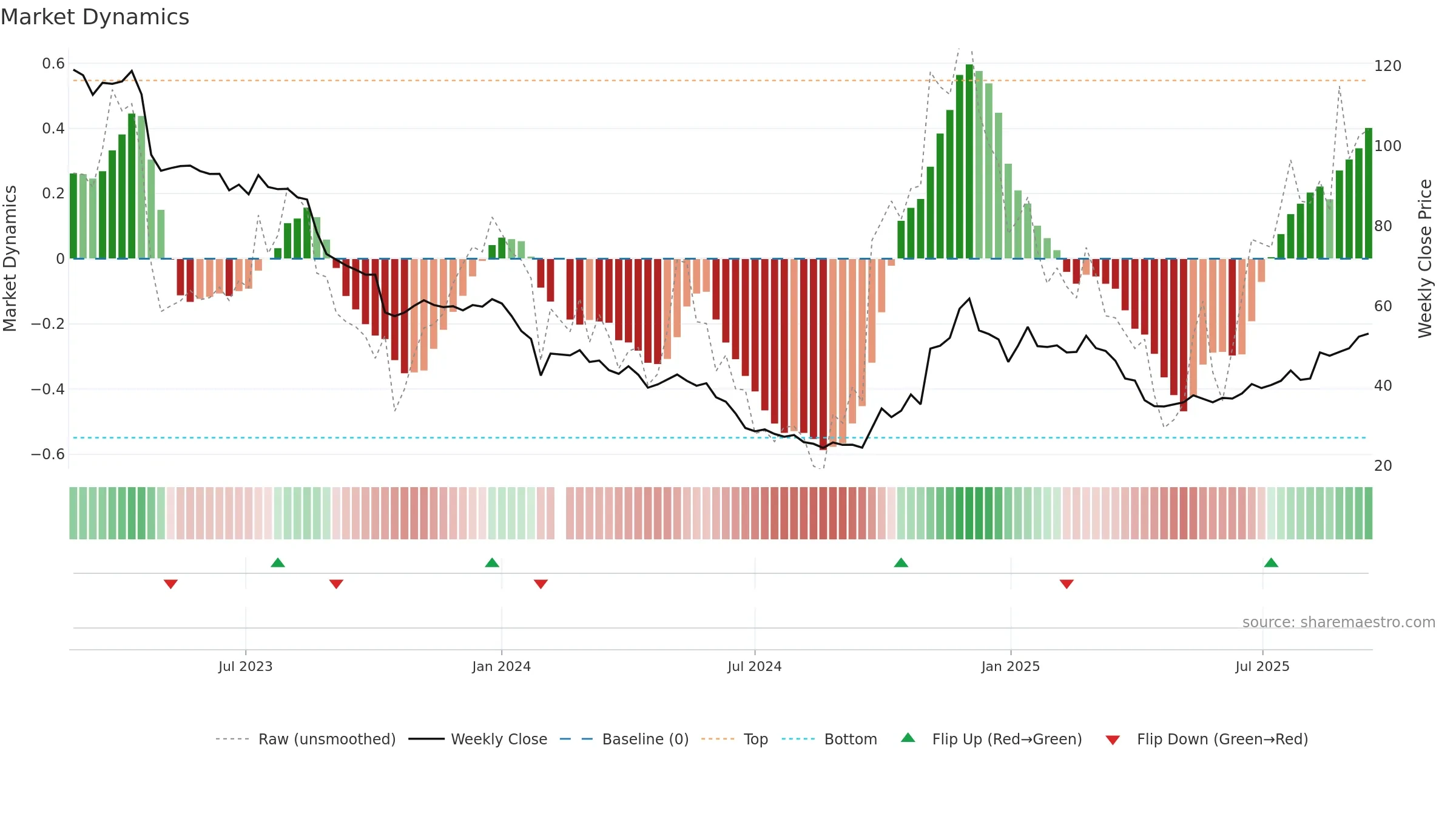The image size is (1456, 819).
Task: Click the first green heatmap cell on the left
Action: click(x=73, y=513)
